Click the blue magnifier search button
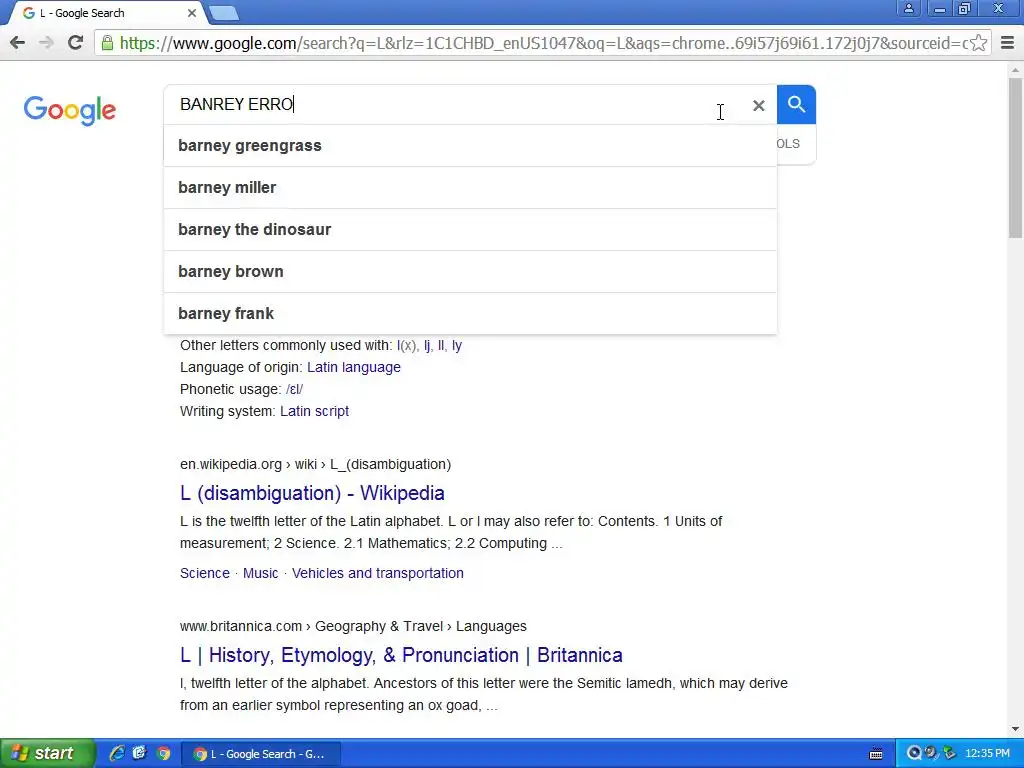1024x768 pixels. pyautogui.click(x=796, y=104)
